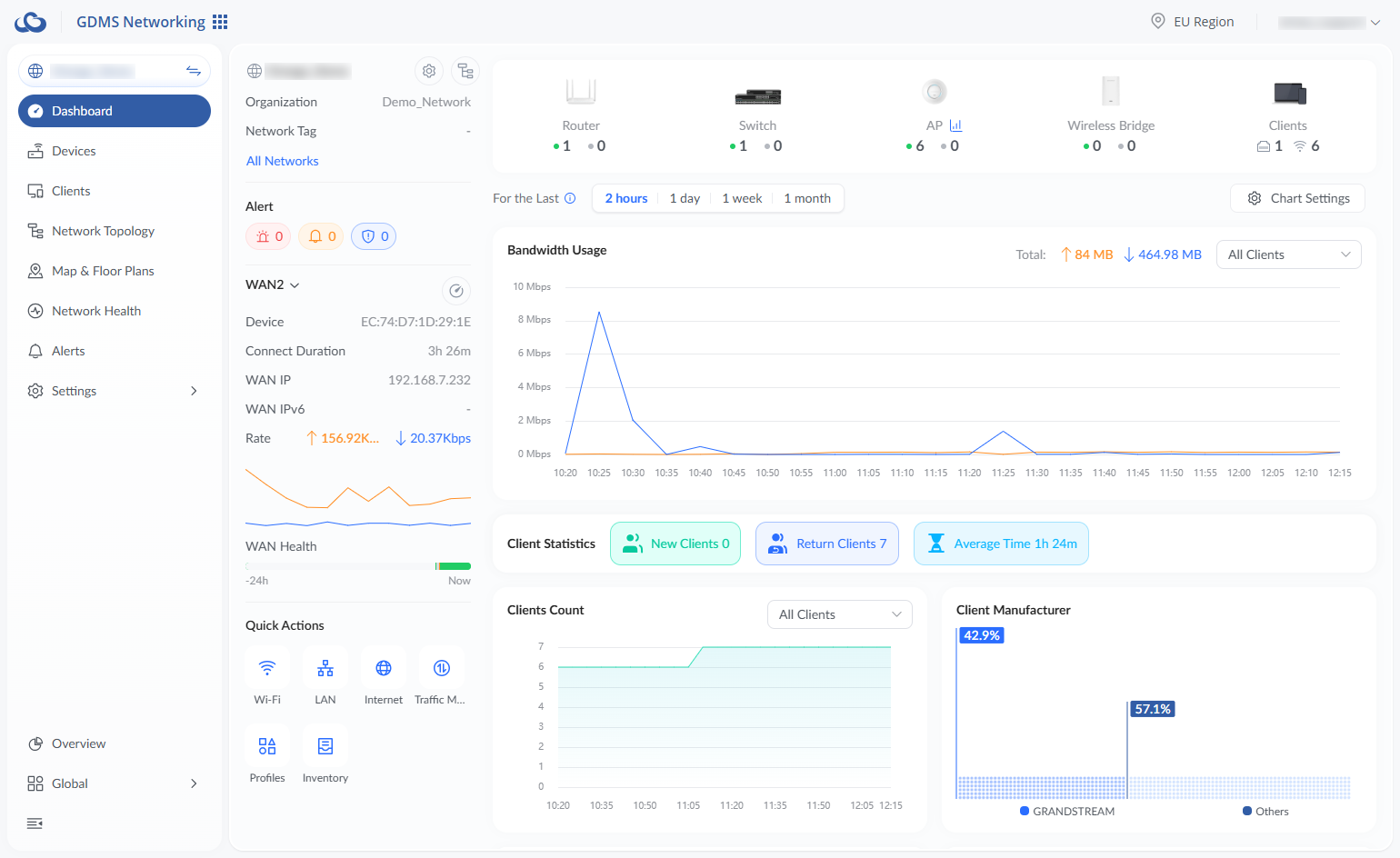Open the All Networks link
1400x858 pixels.
click(283, 161)
